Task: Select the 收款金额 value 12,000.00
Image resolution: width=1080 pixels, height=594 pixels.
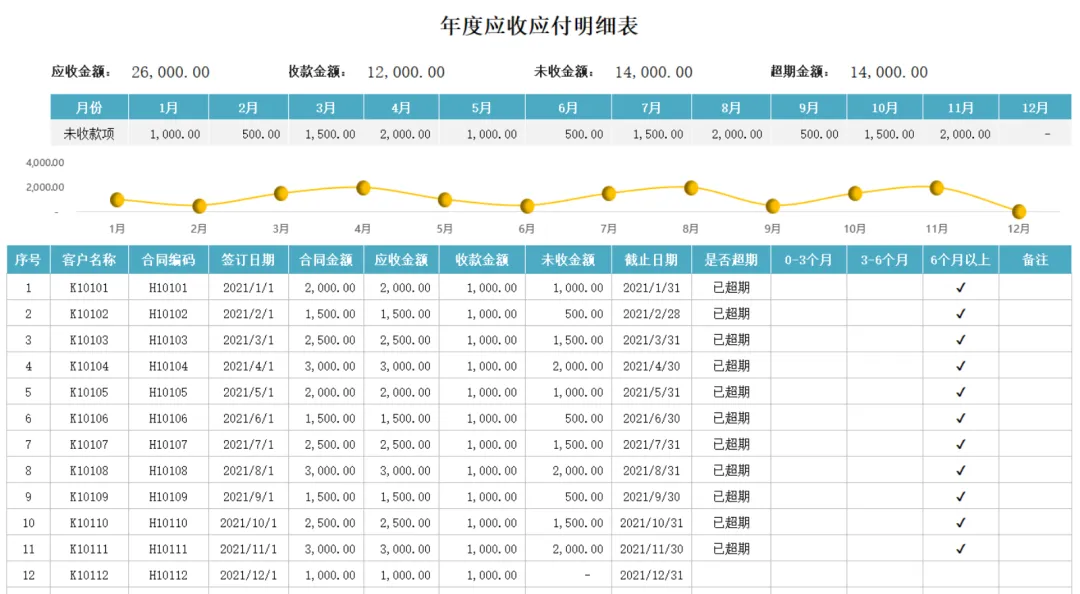Action: tap(406, 72)
